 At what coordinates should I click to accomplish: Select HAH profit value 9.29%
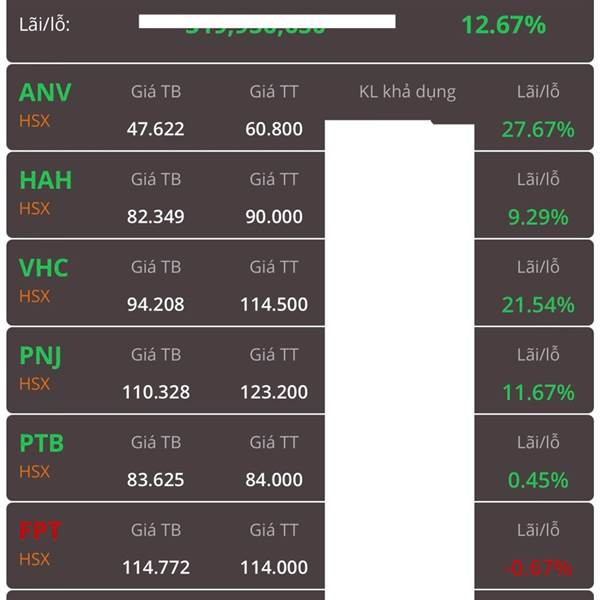[538, 217]
